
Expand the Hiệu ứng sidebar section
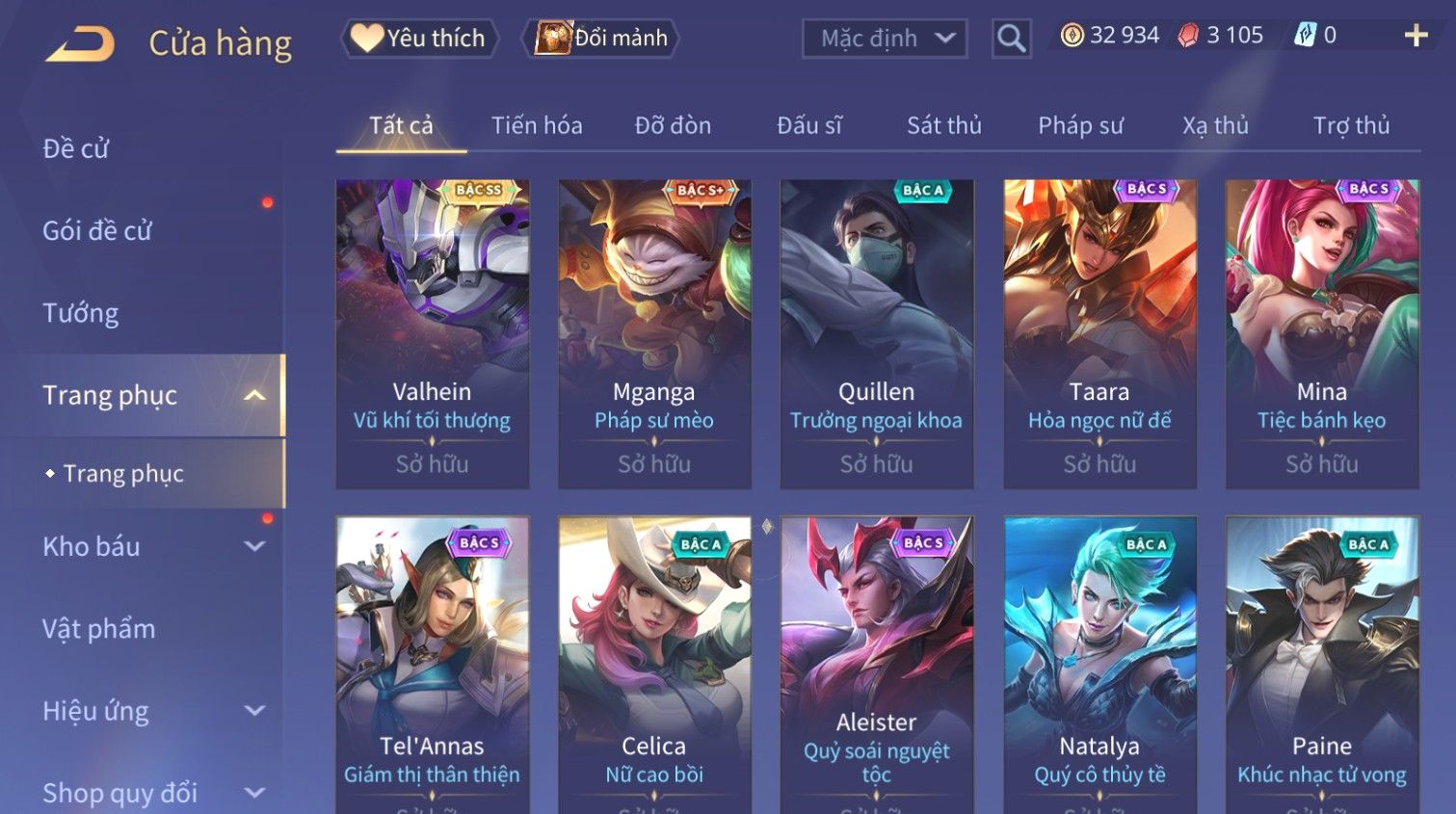(254, 711)
